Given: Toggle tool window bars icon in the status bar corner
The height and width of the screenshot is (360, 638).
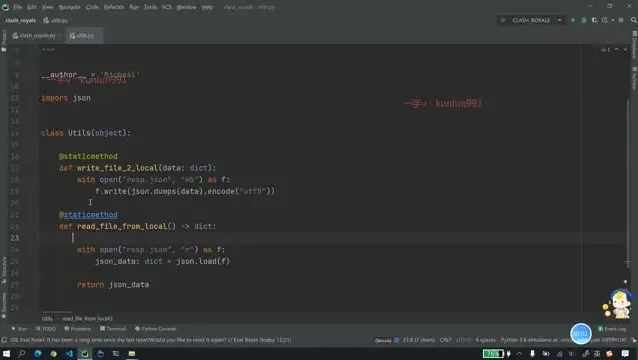Looking at the screenshot, I should (x=4, y=340).
